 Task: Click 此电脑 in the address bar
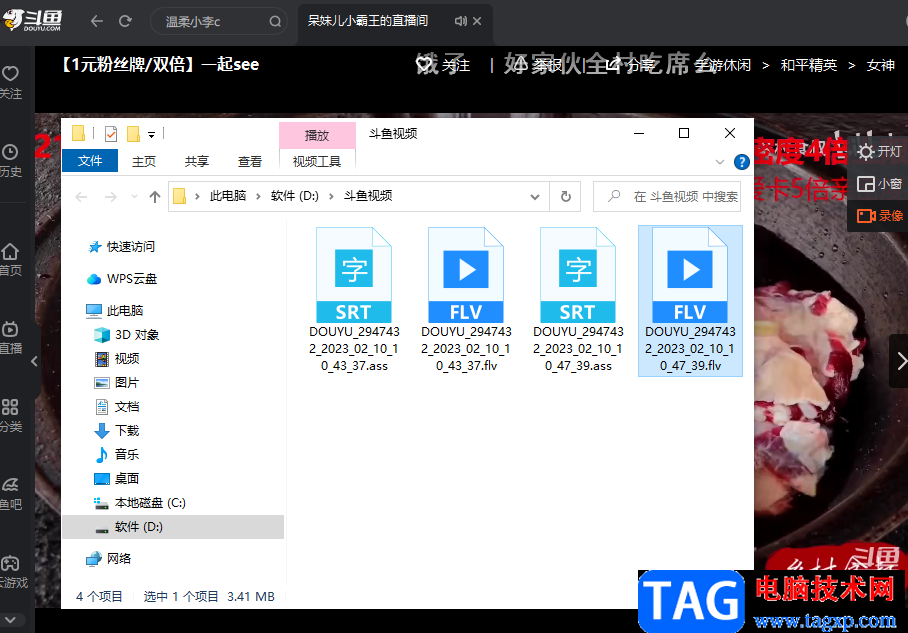(228, 196)
